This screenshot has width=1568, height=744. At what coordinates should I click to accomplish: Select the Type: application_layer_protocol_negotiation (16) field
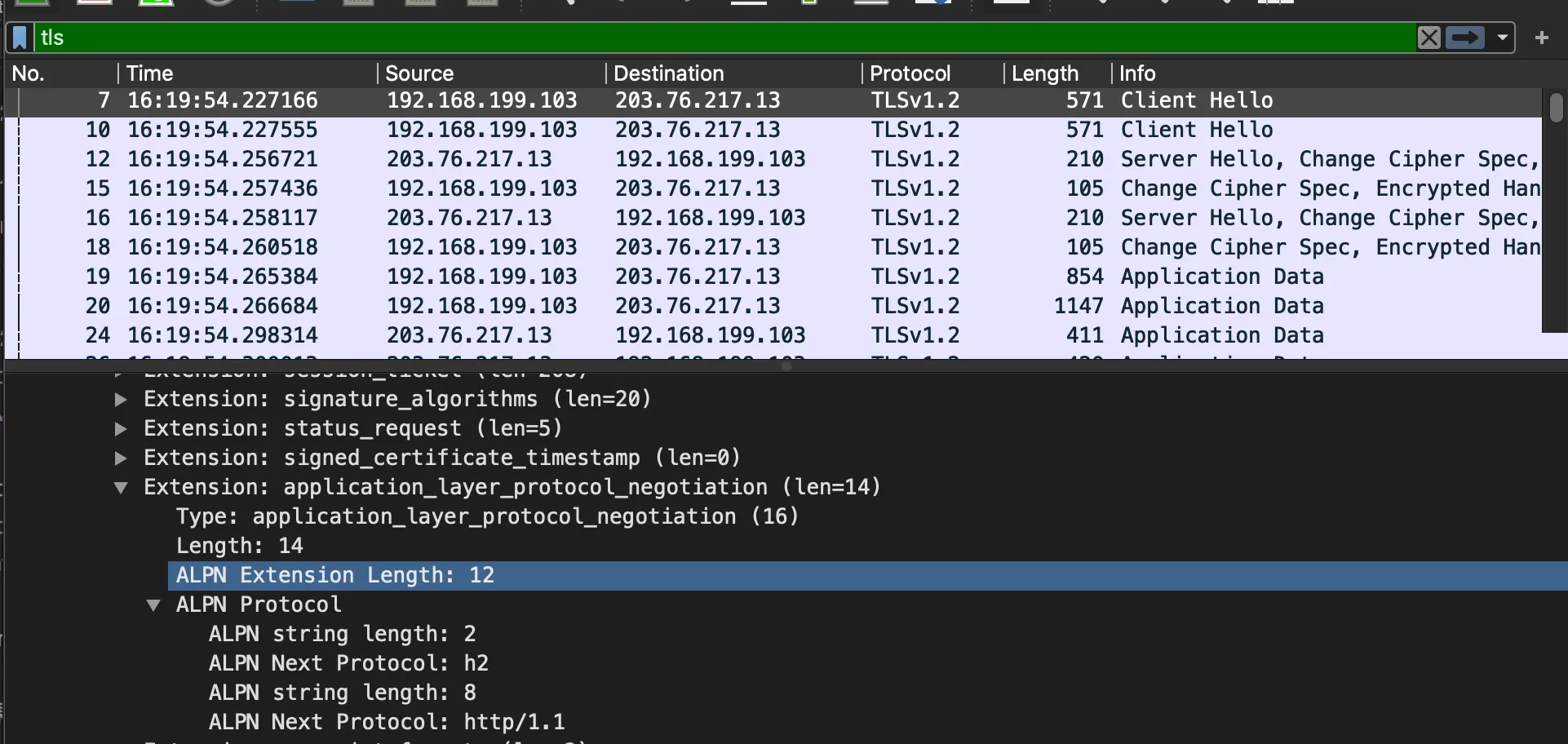click(x=487, y=516)
